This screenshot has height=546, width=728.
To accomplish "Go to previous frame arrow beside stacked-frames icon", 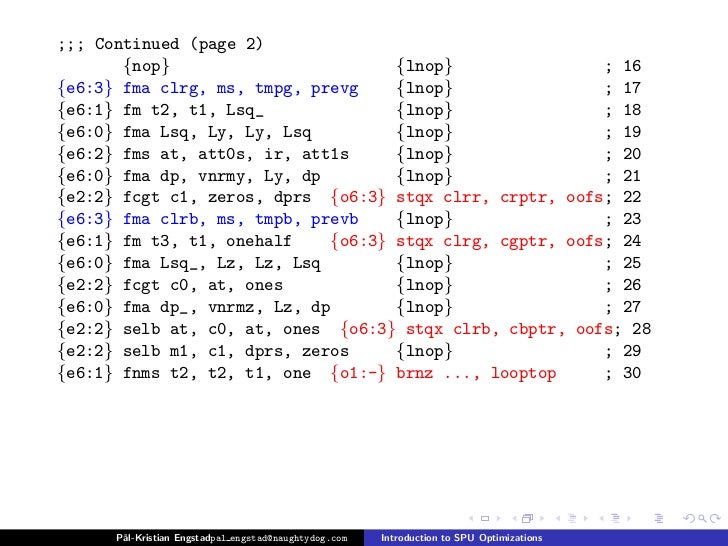I will 514,518.
